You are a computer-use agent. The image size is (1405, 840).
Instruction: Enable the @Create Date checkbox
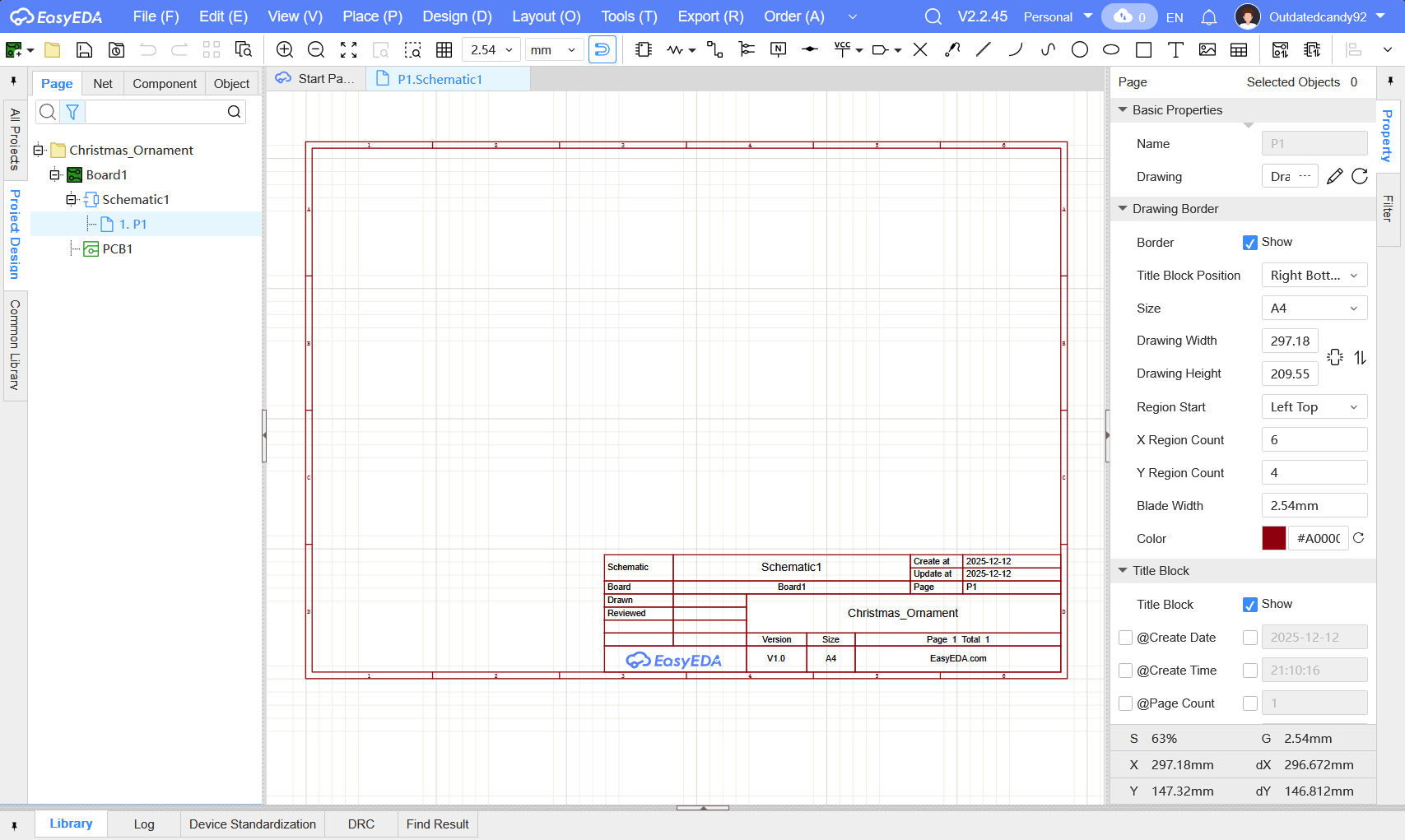1126,638
